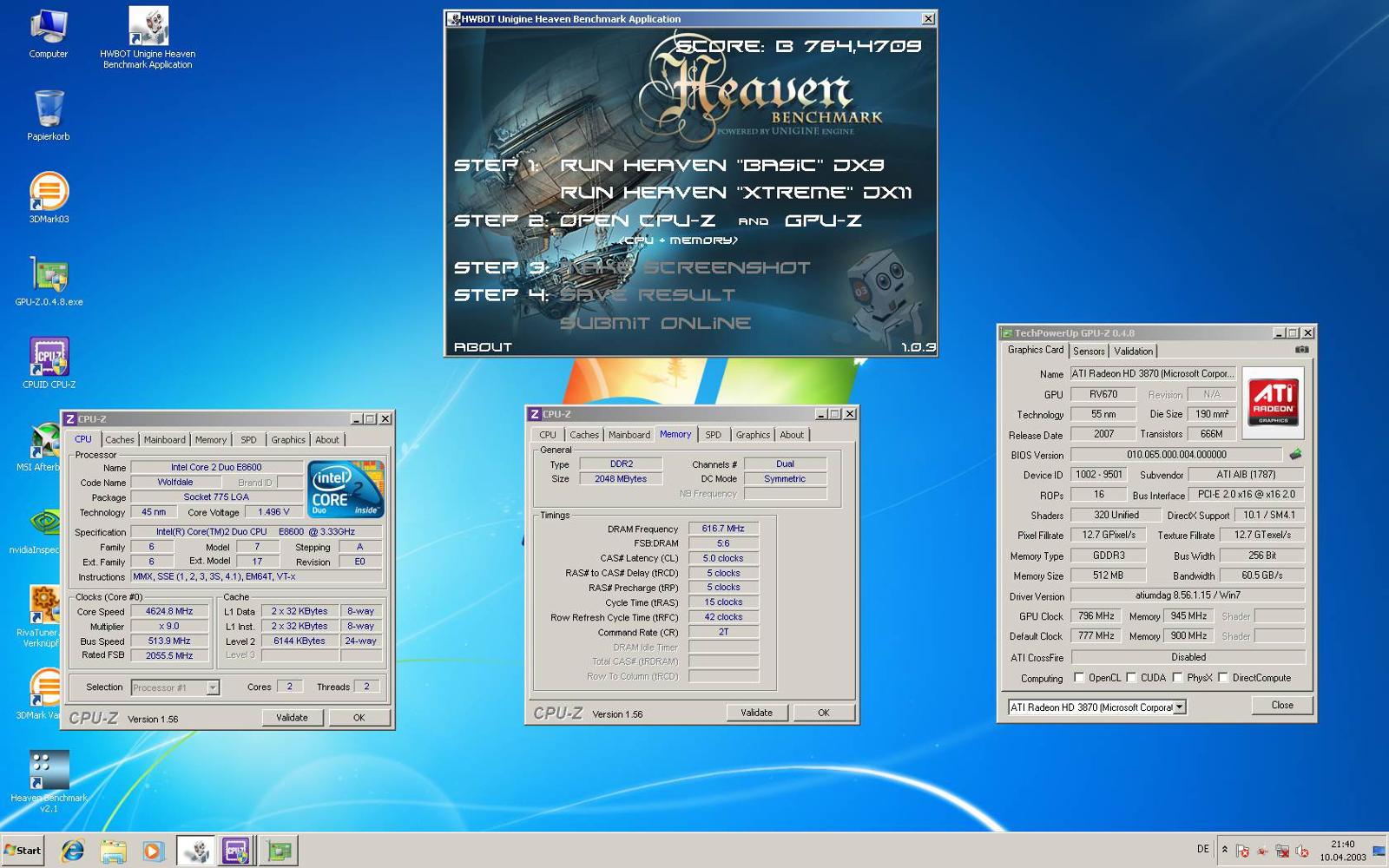This screenshot has width=1389, height=868.
Task: Click Run Heaven "Basic" DX9 option
Action: pyautogui.click(x=722, y=165)
